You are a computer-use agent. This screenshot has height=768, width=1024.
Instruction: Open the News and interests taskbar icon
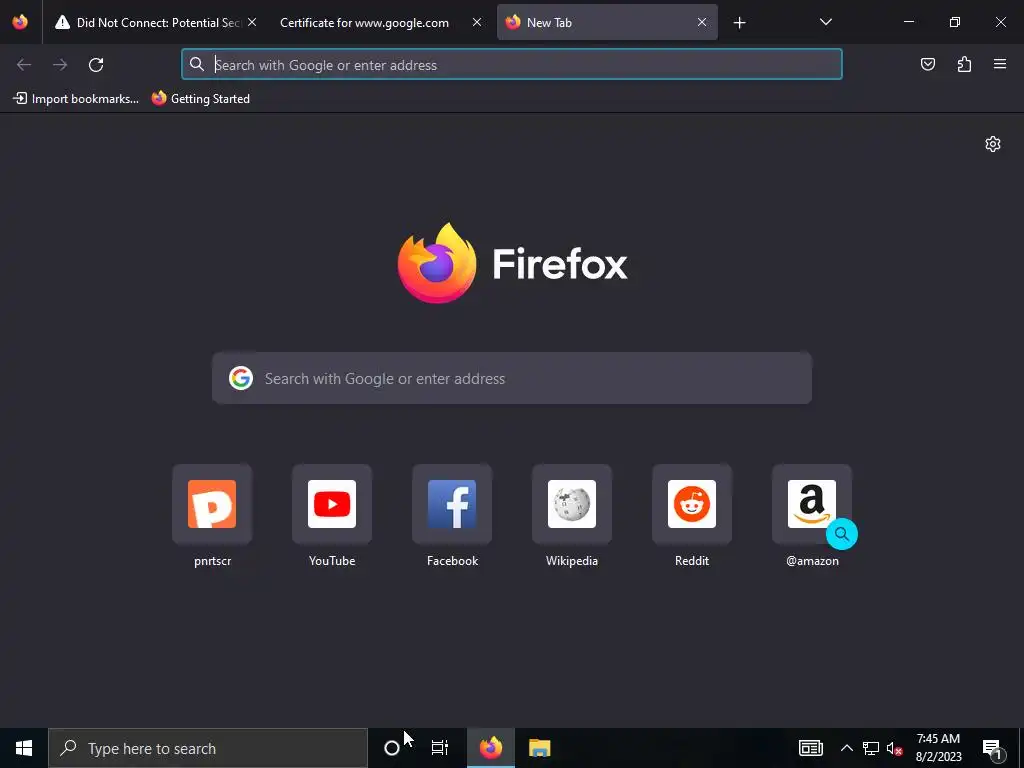pyautogui.click(x=810, y=748)
